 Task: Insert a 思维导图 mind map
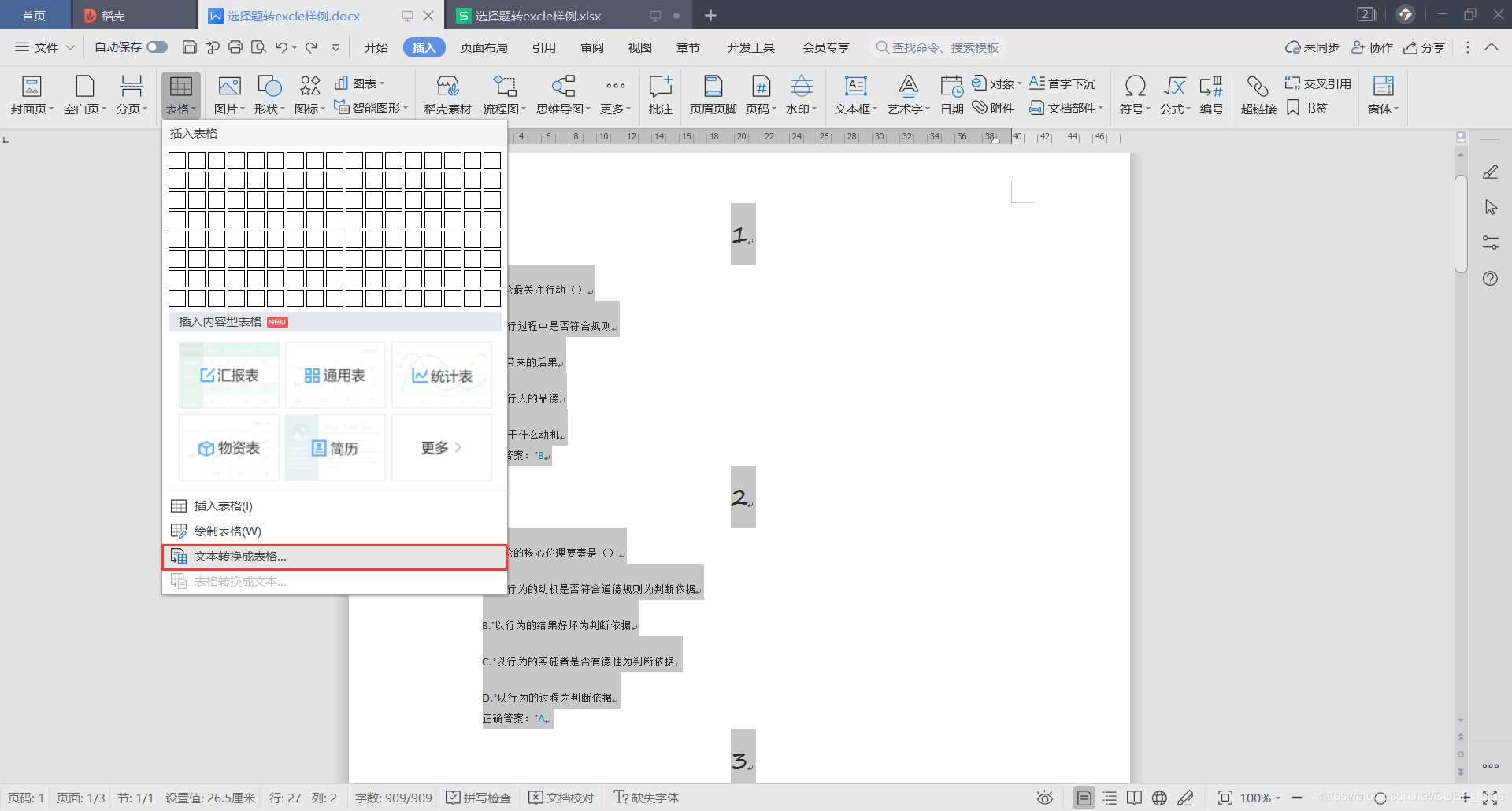tap(564, 94)
